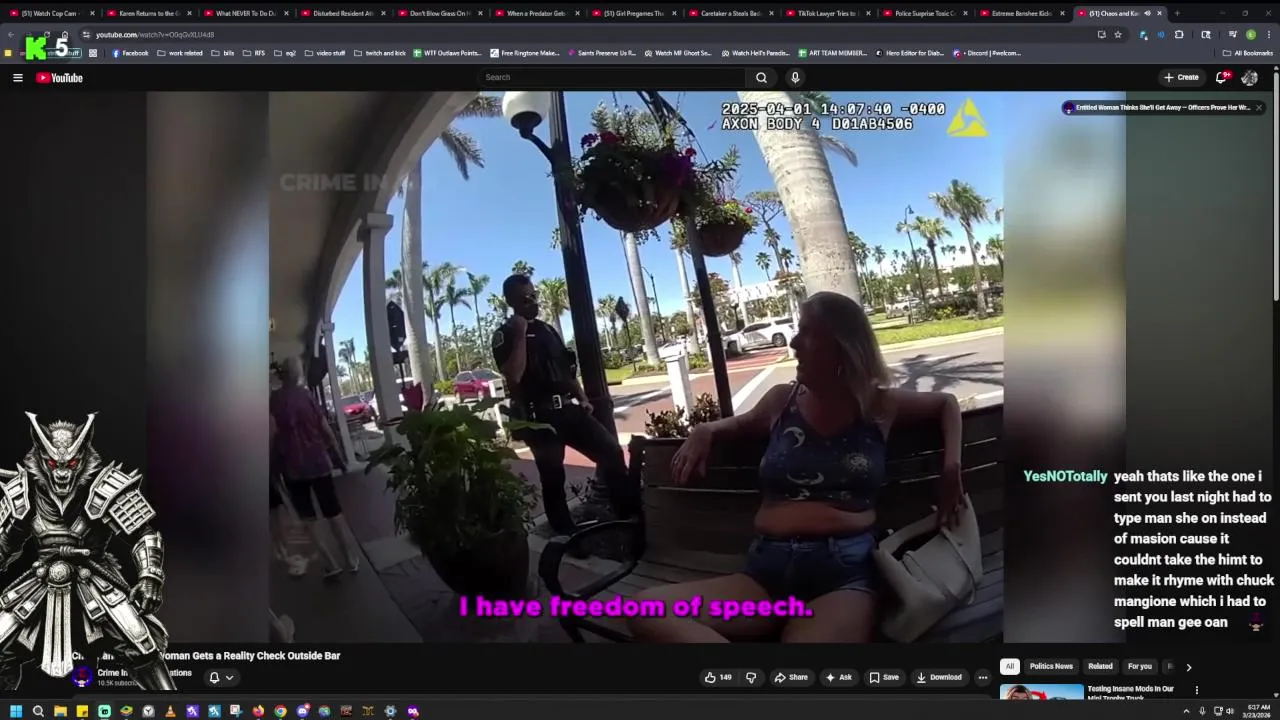Bookmark this page with star icon
The width and height of the screenshot is (1280, 720).
tap(1118, 34)
